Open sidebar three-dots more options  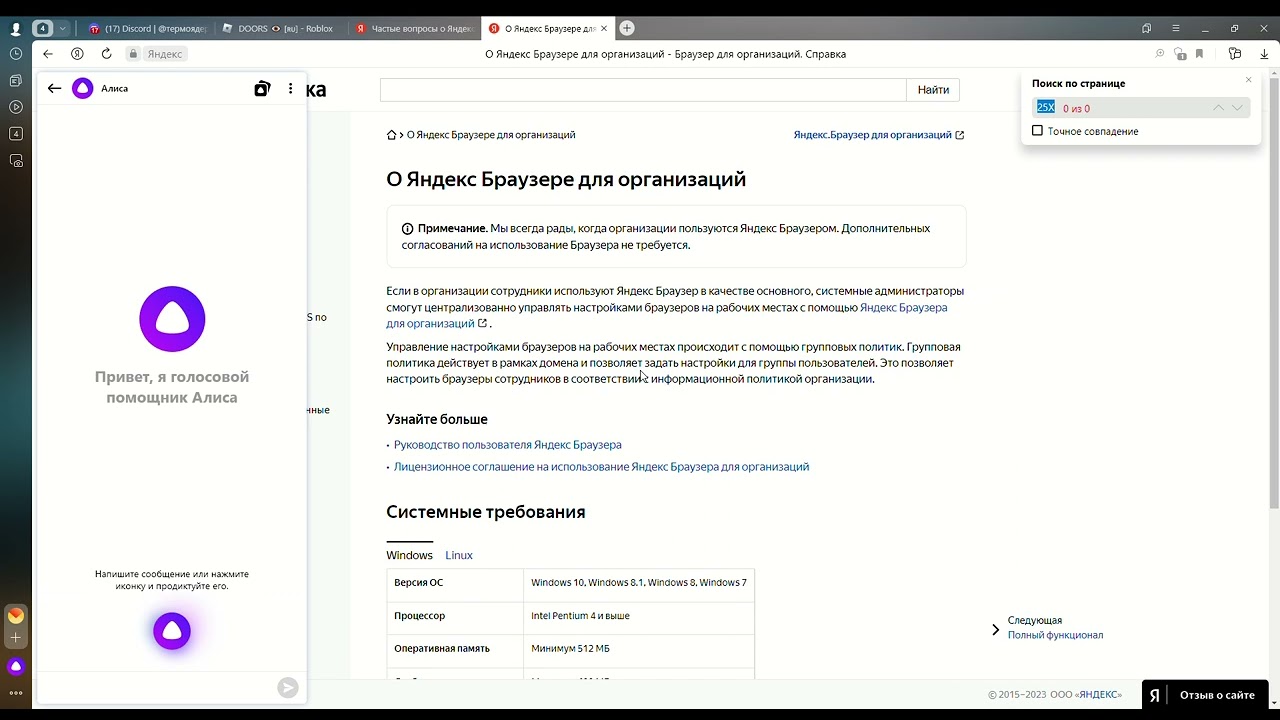(16, 692)
